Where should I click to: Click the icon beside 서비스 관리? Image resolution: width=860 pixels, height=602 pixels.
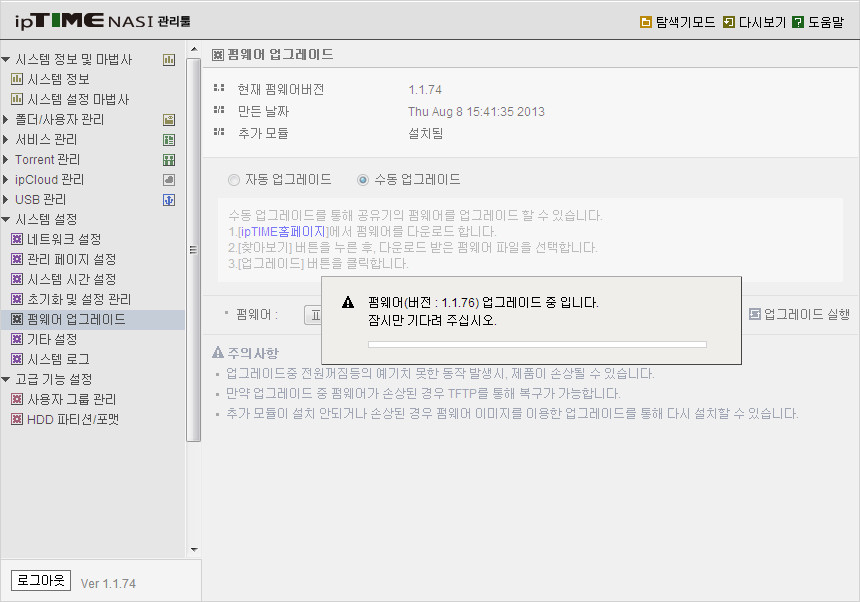click(169, 140)
